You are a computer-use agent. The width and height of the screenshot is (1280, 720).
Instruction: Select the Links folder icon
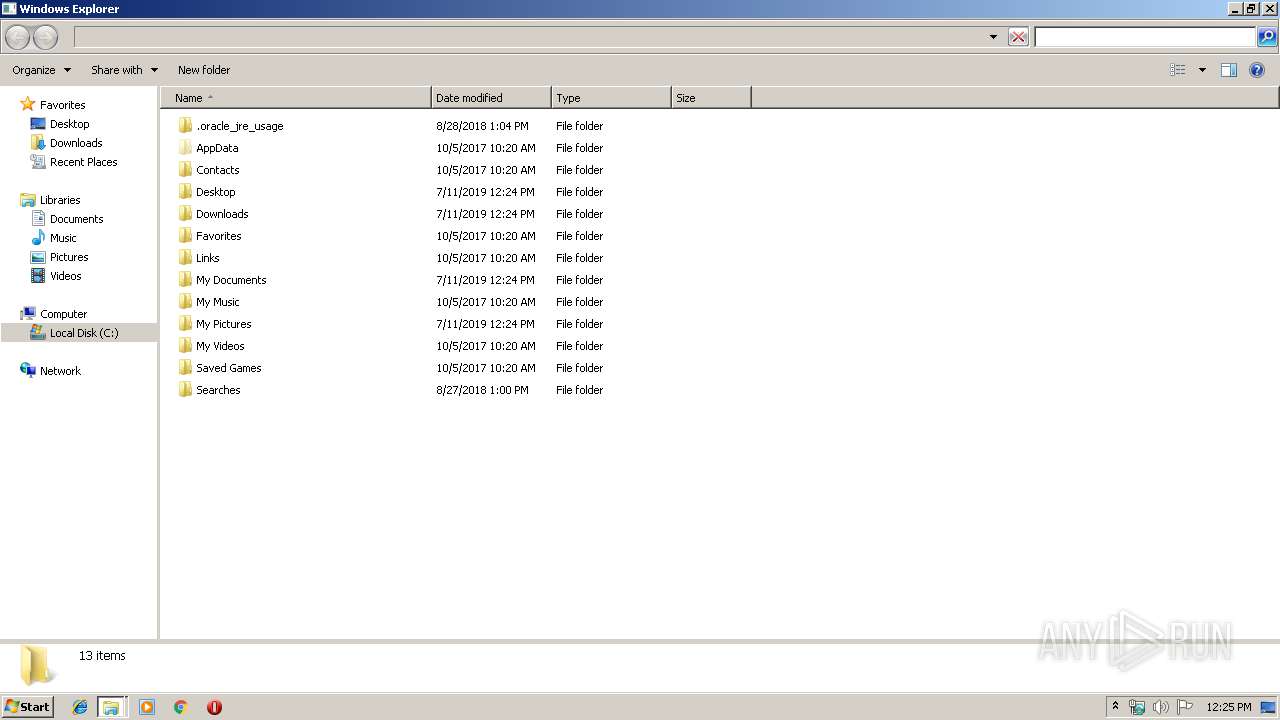185,258
